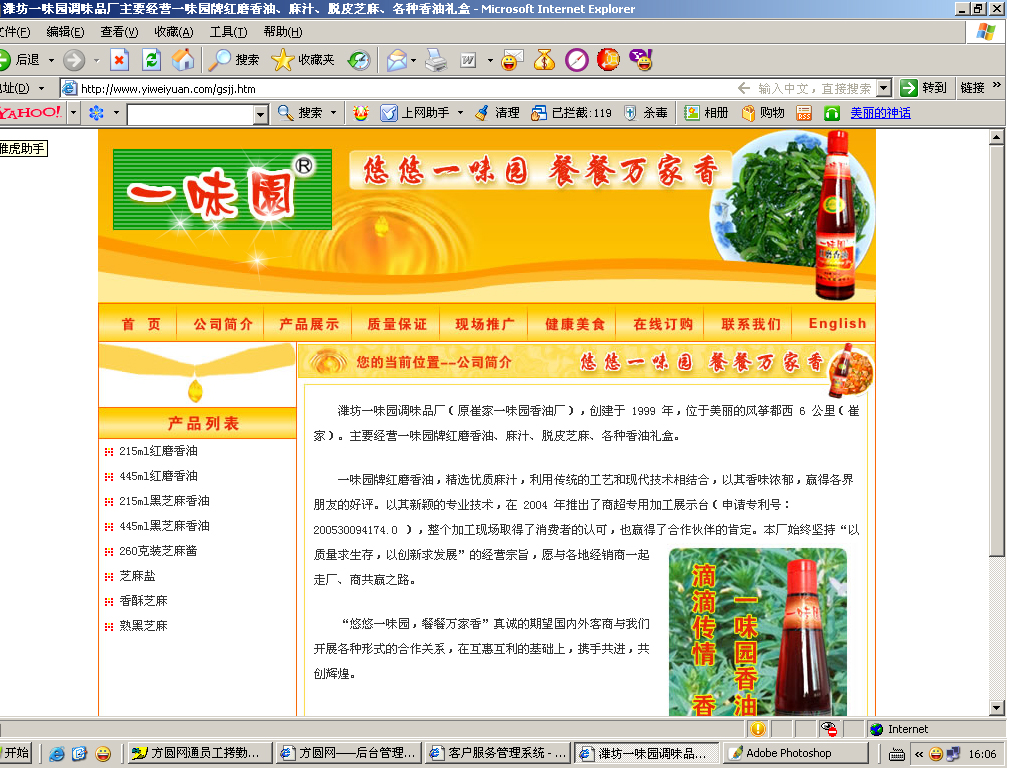Open the 收藏(A) menu

(174, 32)
